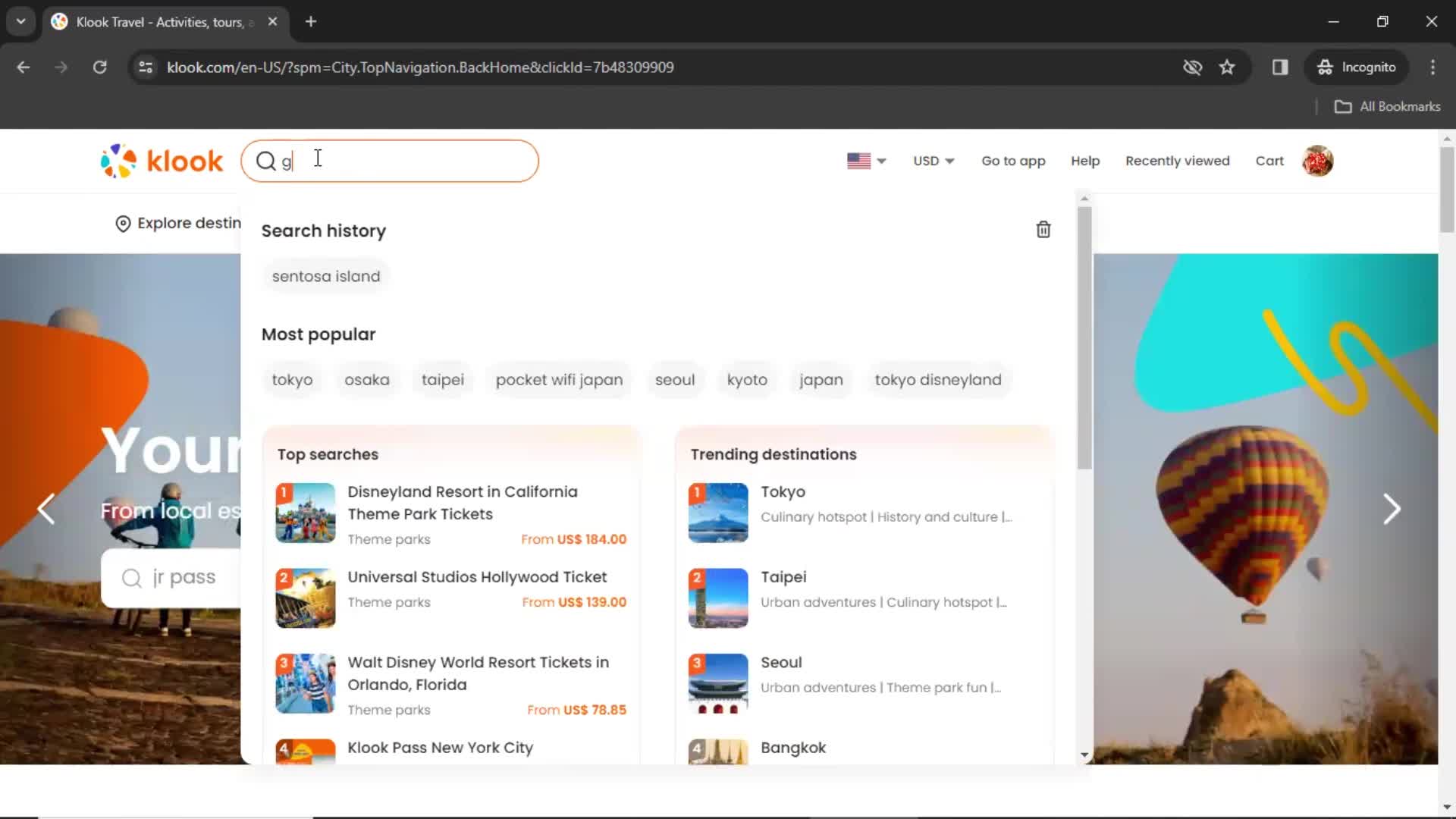Click Taipei destination thumbnail
Viewport: 1456px width, 819px height.
point(717,598)
